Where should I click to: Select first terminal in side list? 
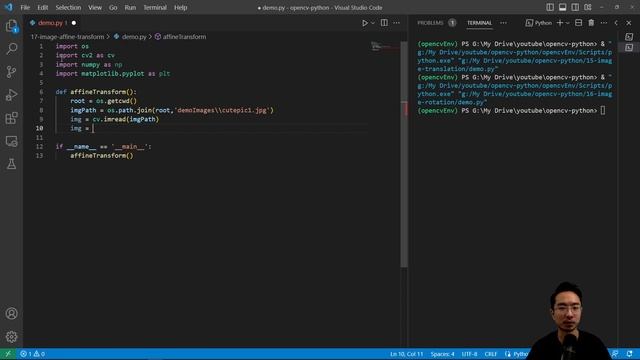tap(629, 37)
